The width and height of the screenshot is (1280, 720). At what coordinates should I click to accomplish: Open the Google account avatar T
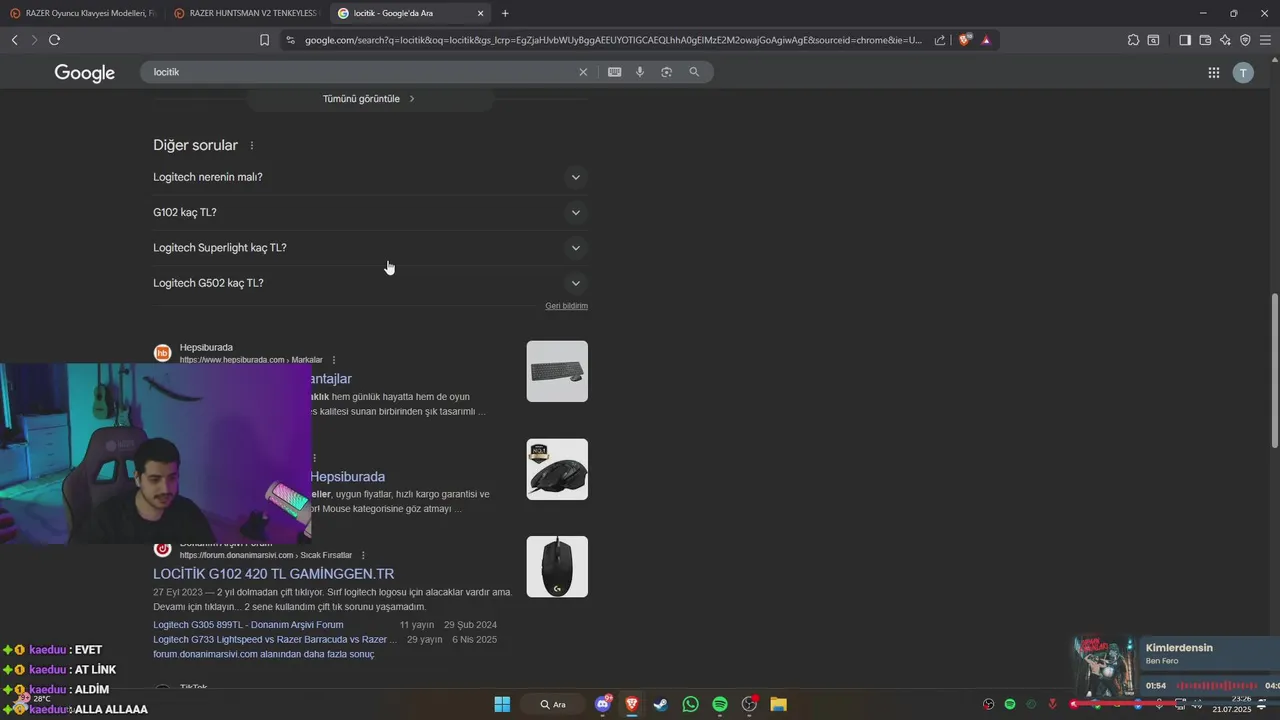click(1243, 72)
